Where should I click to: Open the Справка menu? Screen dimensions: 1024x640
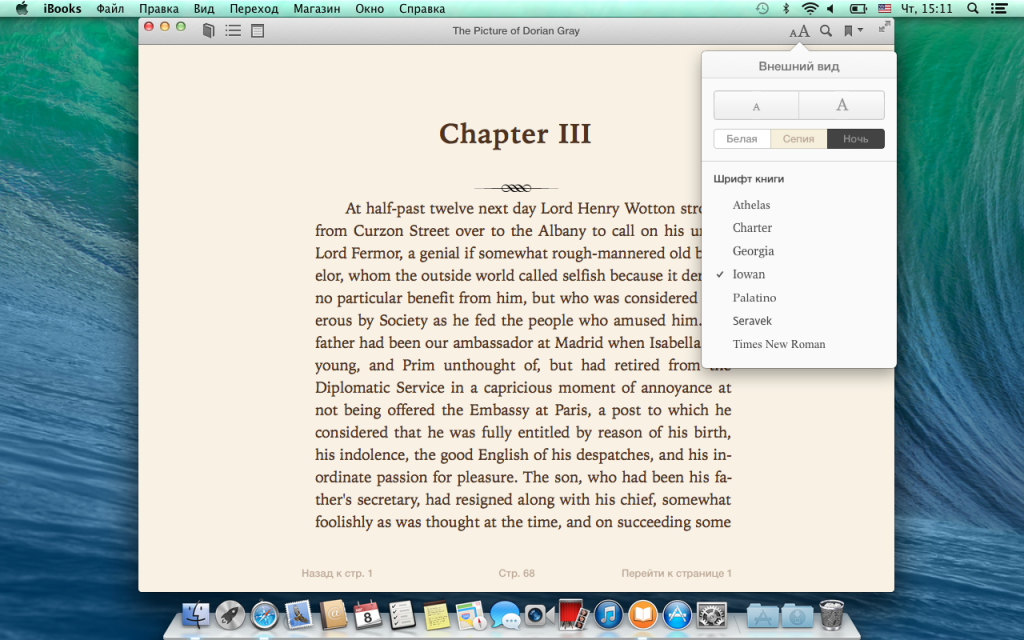point(422,8)
